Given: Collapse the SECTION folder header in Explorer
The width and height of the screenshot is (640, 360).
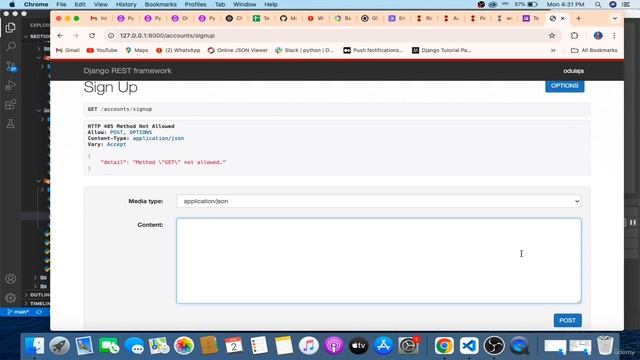Looking at the screenshot, I should tap(37, 36).
